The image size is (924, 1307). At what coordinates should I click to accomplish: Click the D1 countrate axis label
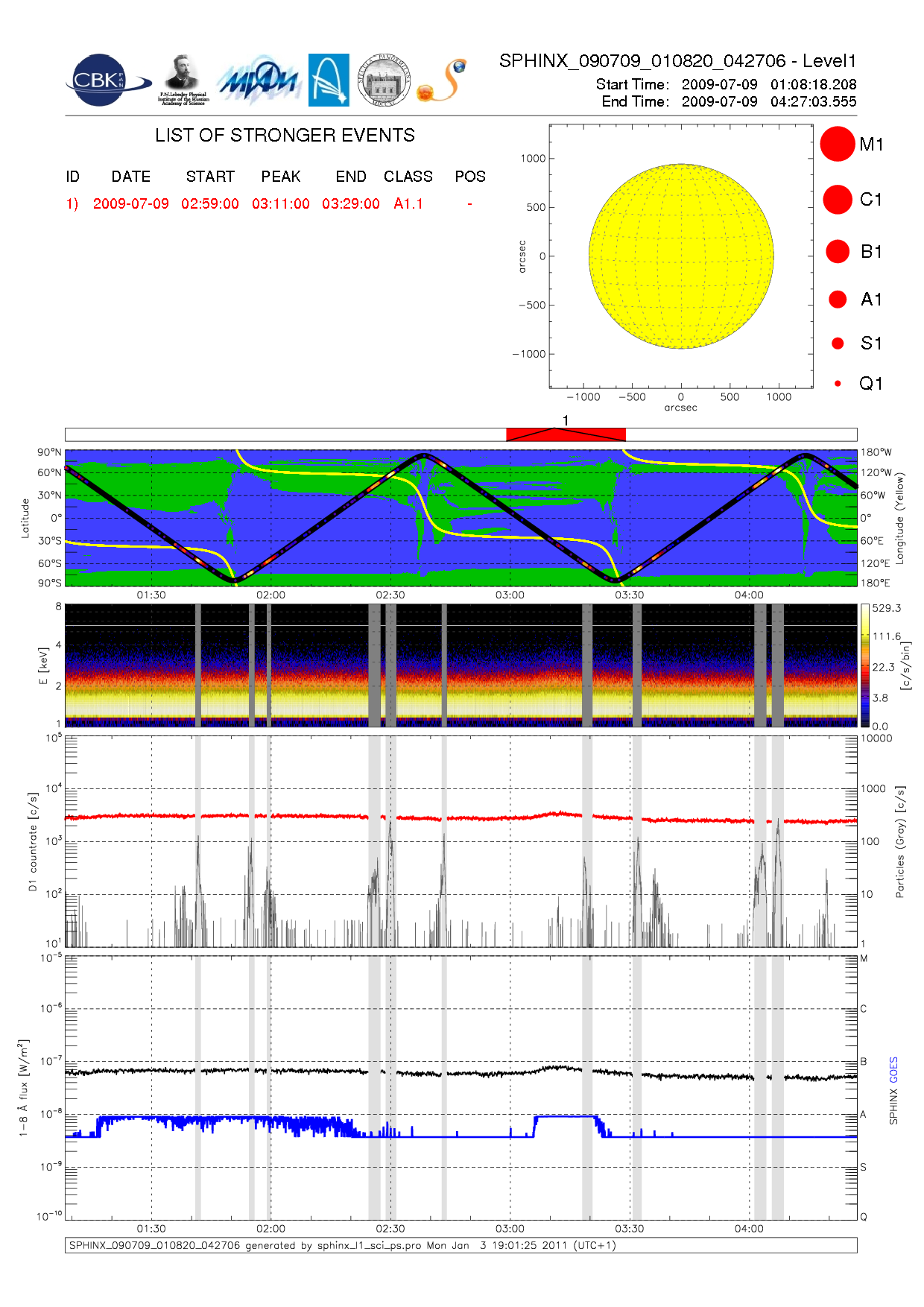[33, 841]
